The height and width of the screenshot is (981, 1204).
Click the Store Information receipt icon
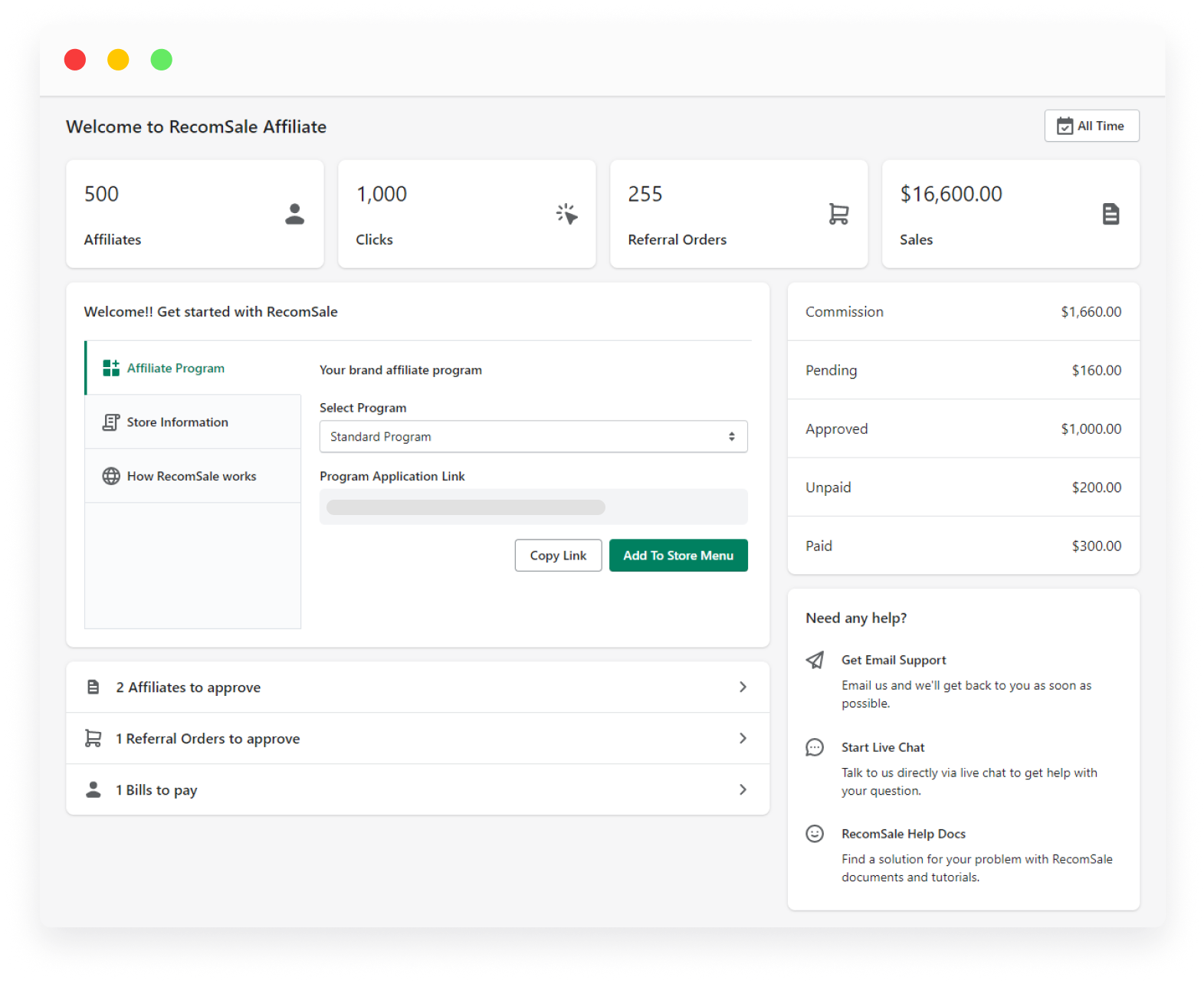[111, 422]
